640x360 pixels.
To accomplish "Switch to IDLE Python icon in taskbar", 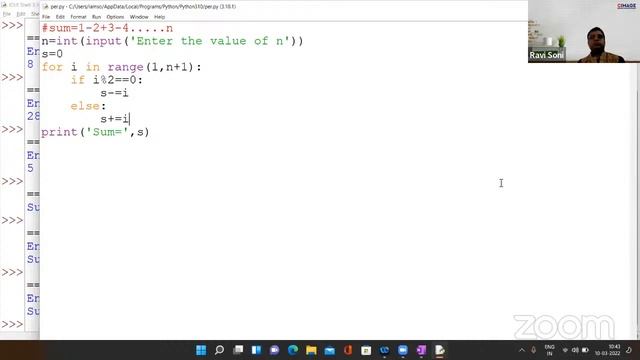I will click(x=440, y=350).
